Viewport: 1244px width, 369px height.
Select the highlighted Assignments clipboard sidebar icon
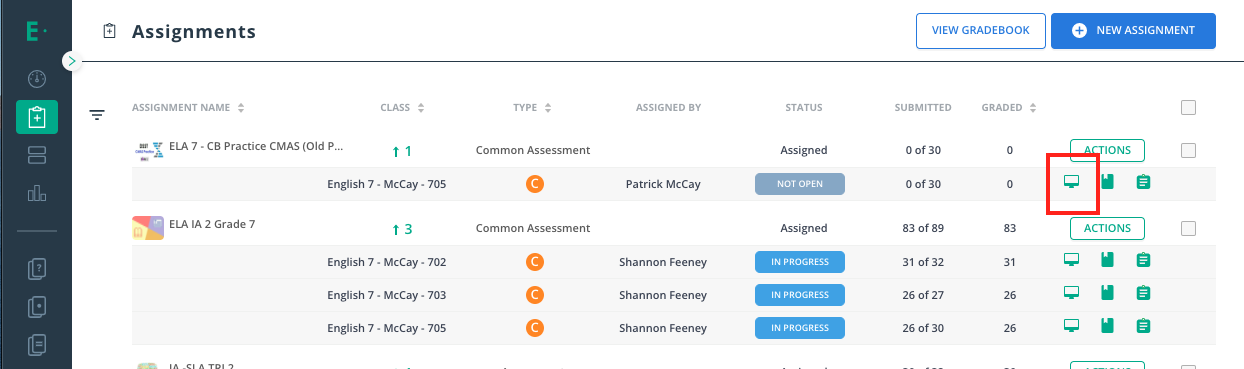tap(36, 117)
